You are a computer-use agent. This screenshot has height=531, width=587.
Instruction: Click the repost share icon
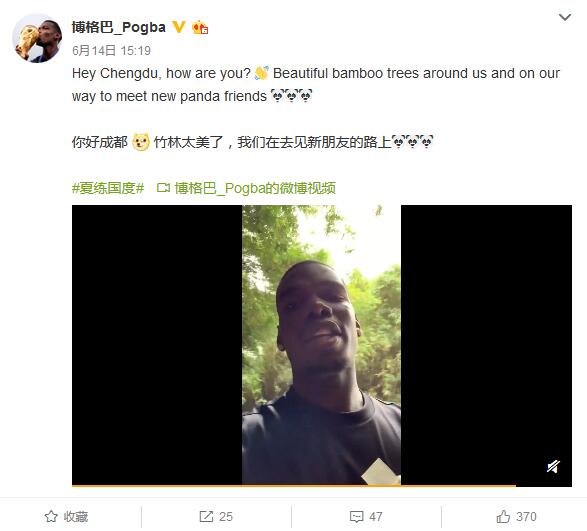coord(206,516)
